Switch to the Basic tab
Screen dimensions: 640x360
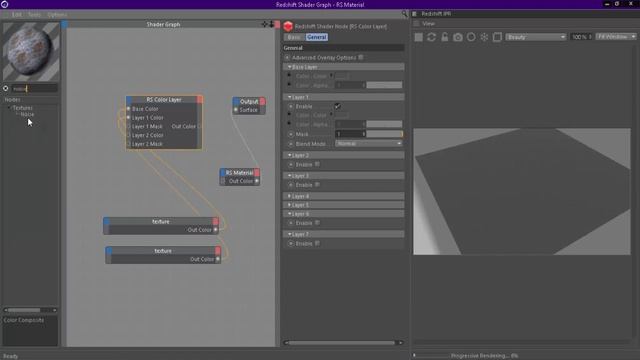pyautogui.click(x=294, y=37)
